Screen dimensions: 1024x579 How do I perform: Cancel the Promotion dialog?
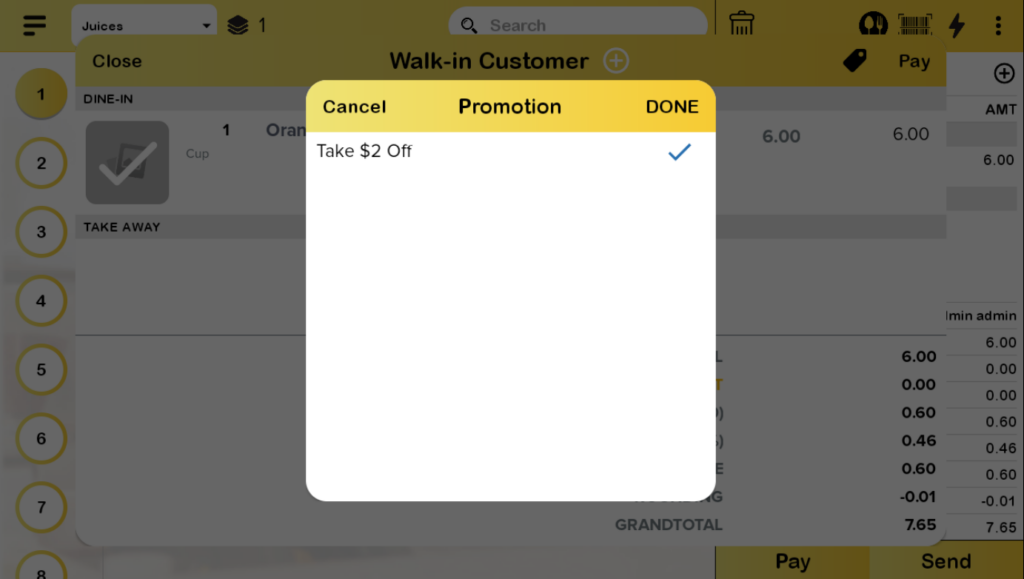pos(354,107)
